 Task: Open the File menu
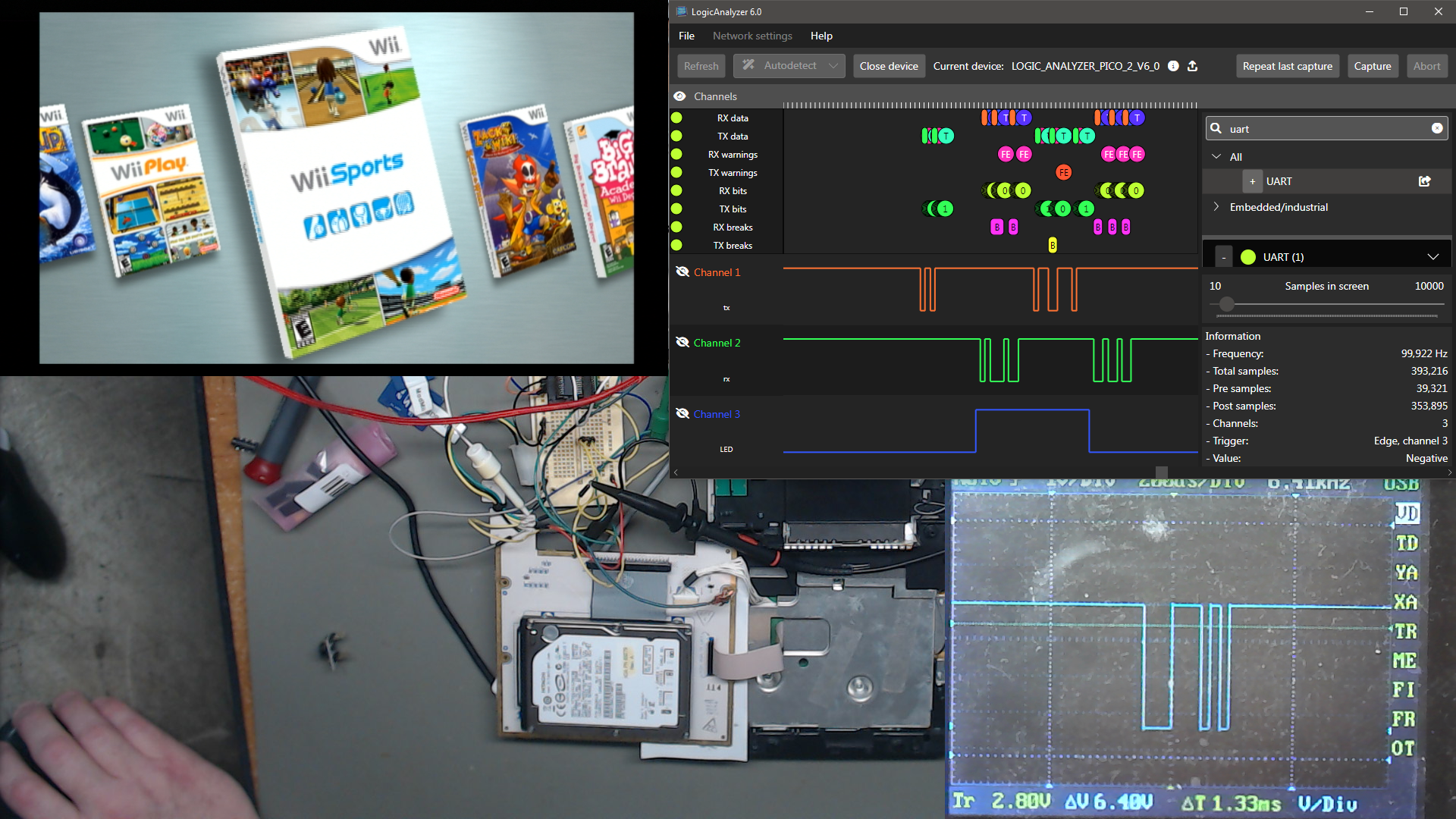click(x=686, y=36)
